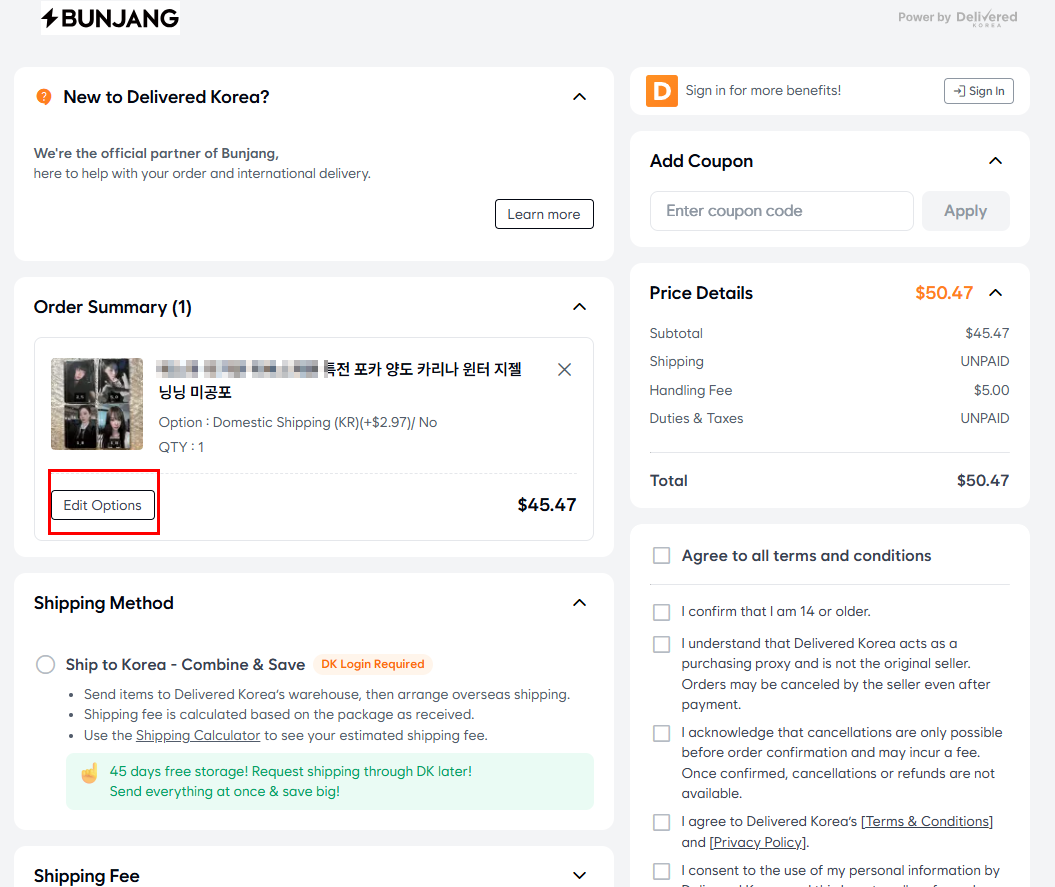Viewport: 1055px width, 887px height.
Task: Click the Bunjang lightning logo
Action: tap(110, 18)
